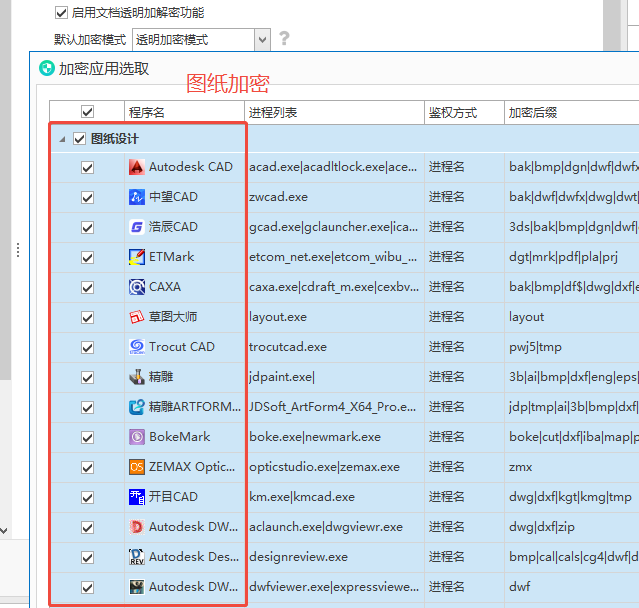Uncheck the CAXA row checkbox
Screen dimensions: 639x608
click(x=87, y=288)
